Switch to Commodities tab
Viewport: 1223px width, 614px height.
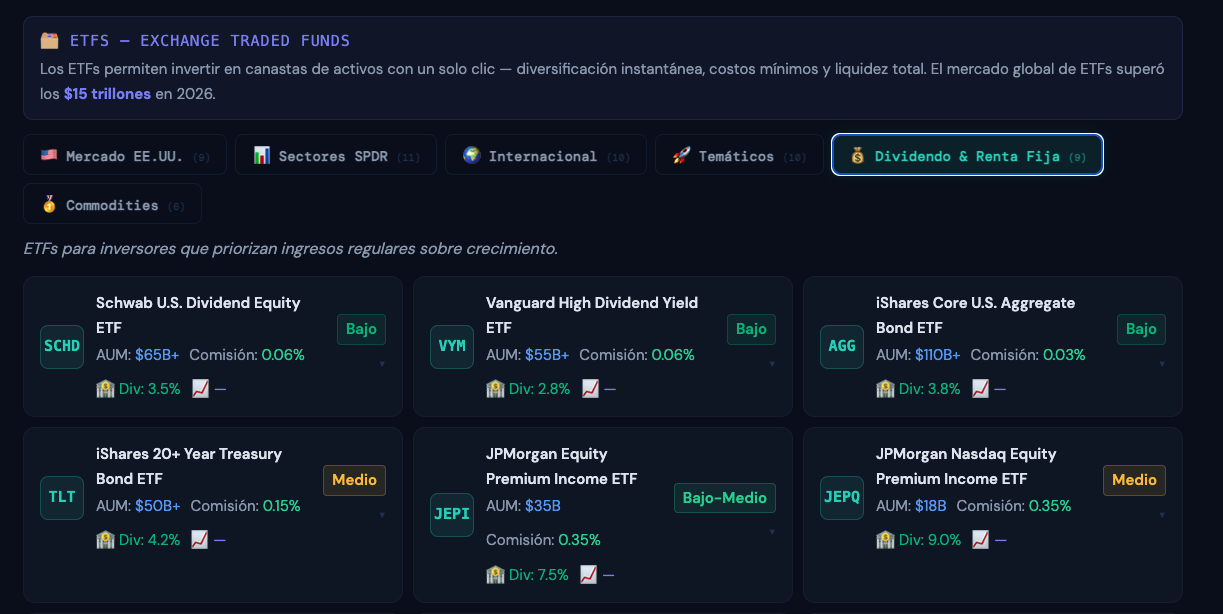tap(112, 204)
